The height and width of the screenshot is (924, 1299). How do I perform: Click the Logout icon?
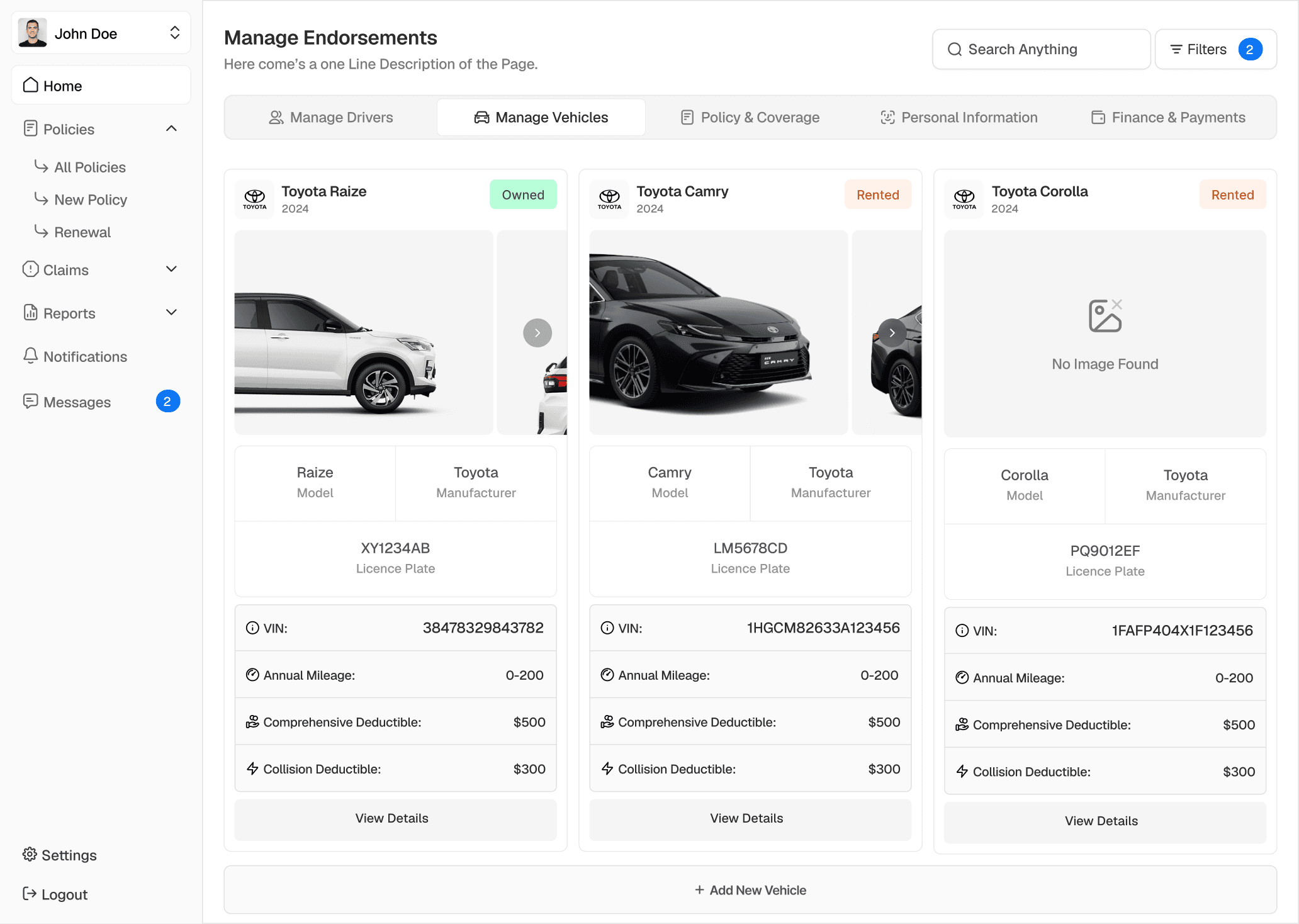tap(30, 894)
